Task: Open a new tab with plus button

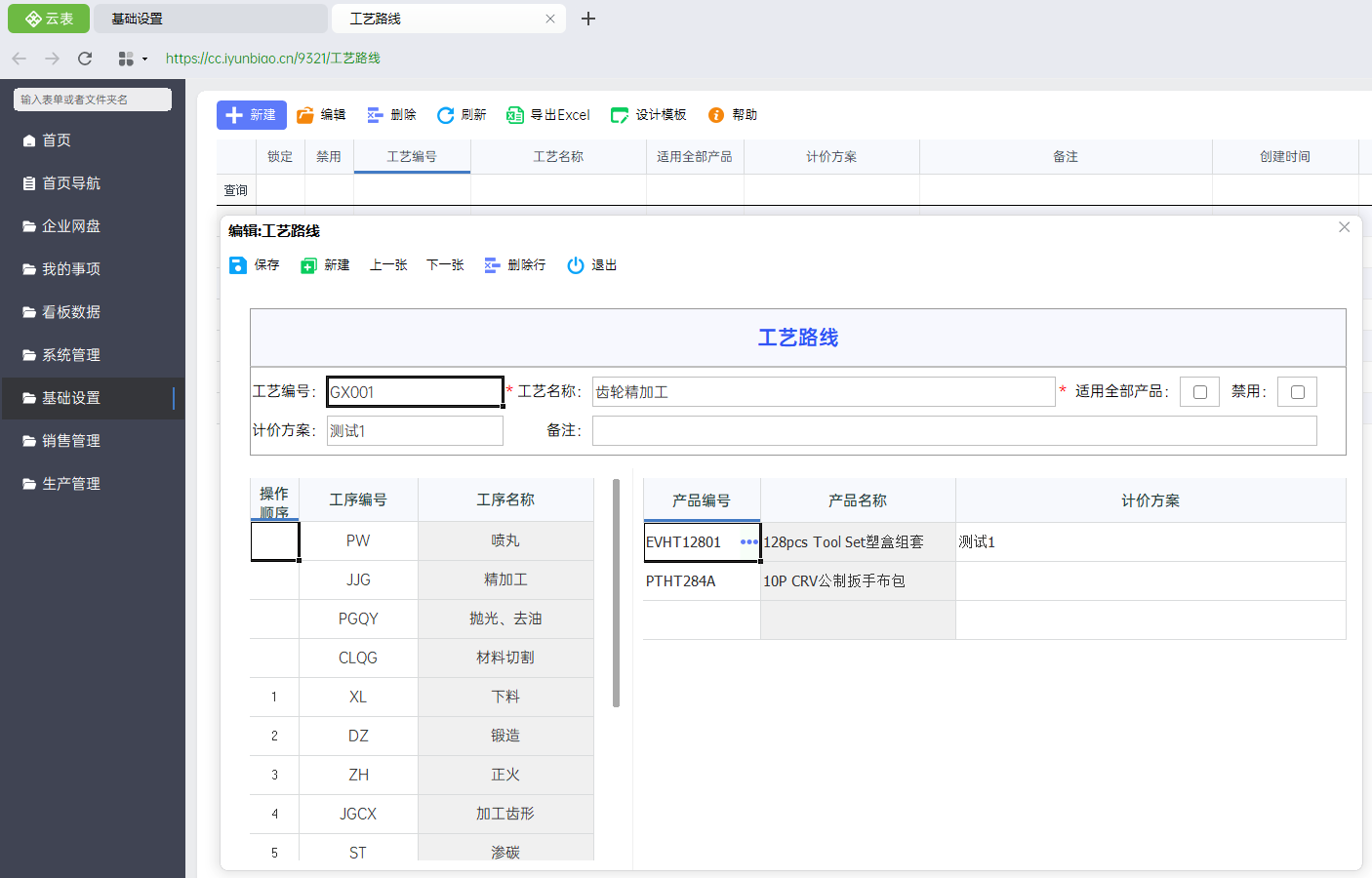Action: pos(588,19)
